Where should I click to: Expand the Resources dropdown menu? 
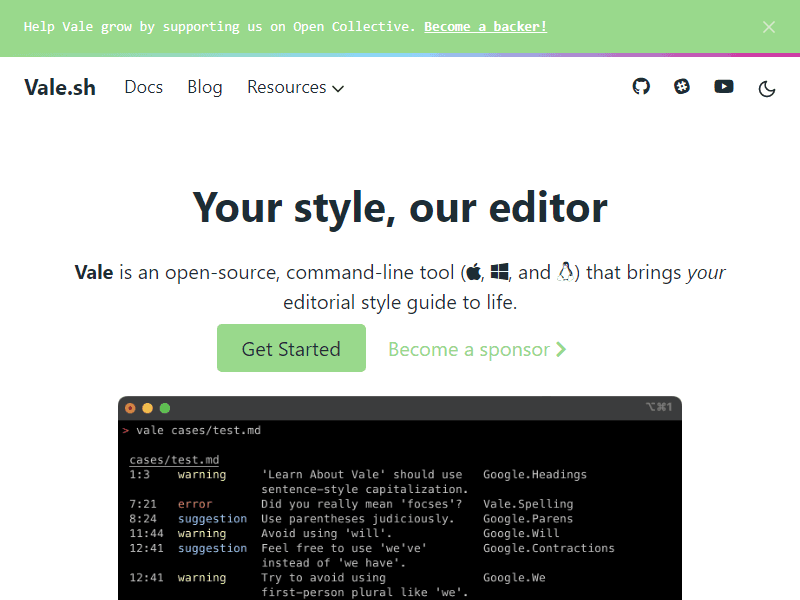[x=287, y=87]
